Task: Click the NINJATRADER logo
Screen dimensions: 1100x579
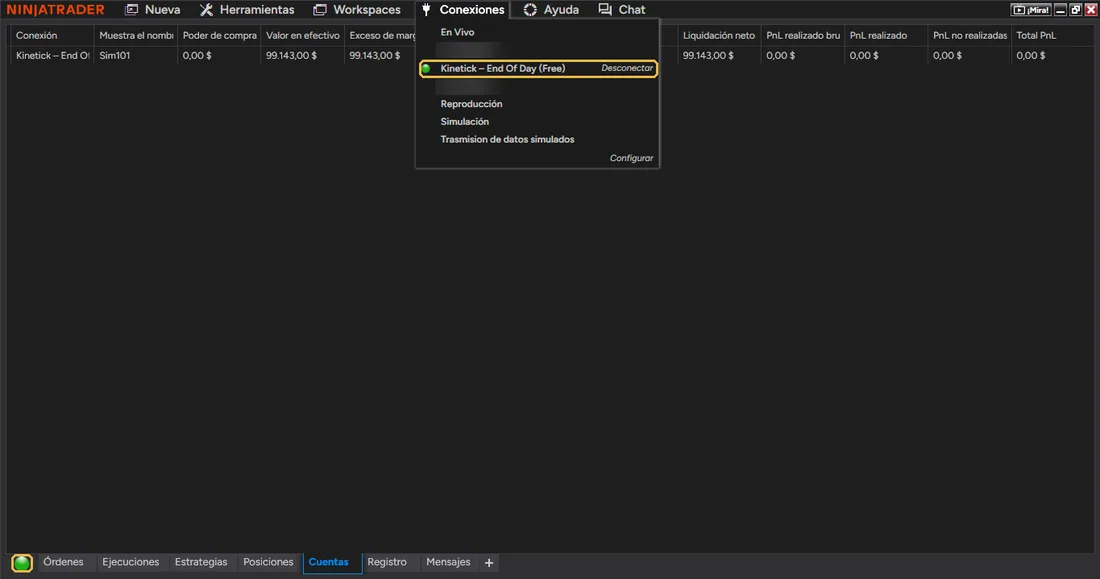Action: [55, 10]
